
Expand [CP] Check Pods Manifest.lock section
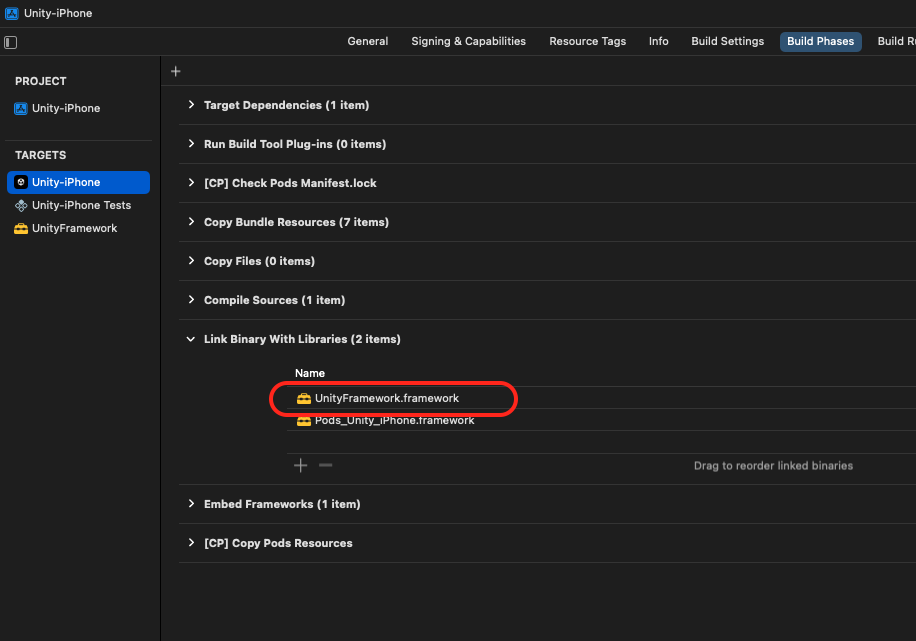191,183
